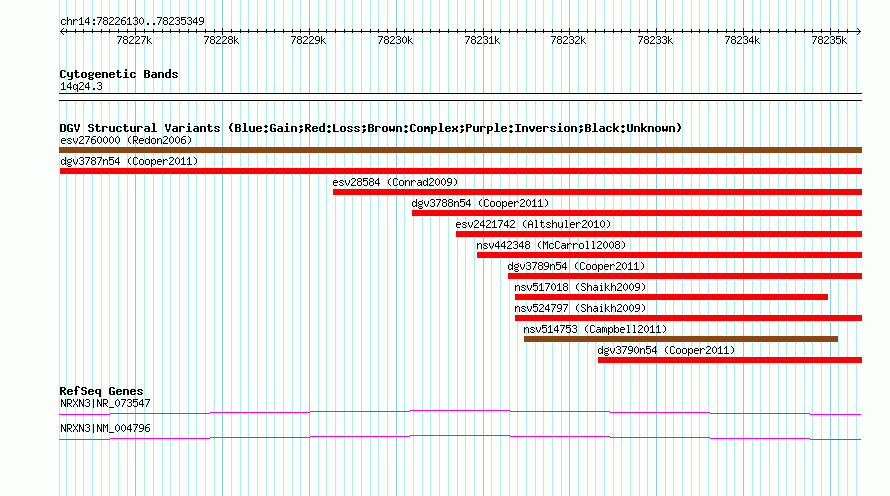
Task: Click the 78231k ruler label
Action: (x=482, y=40)
